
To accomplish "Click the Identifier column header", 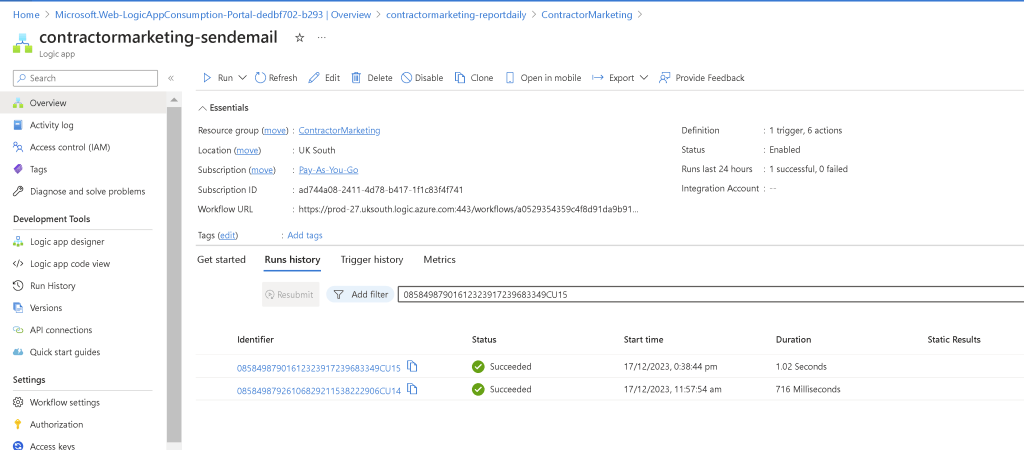I will tap(255, 340).
